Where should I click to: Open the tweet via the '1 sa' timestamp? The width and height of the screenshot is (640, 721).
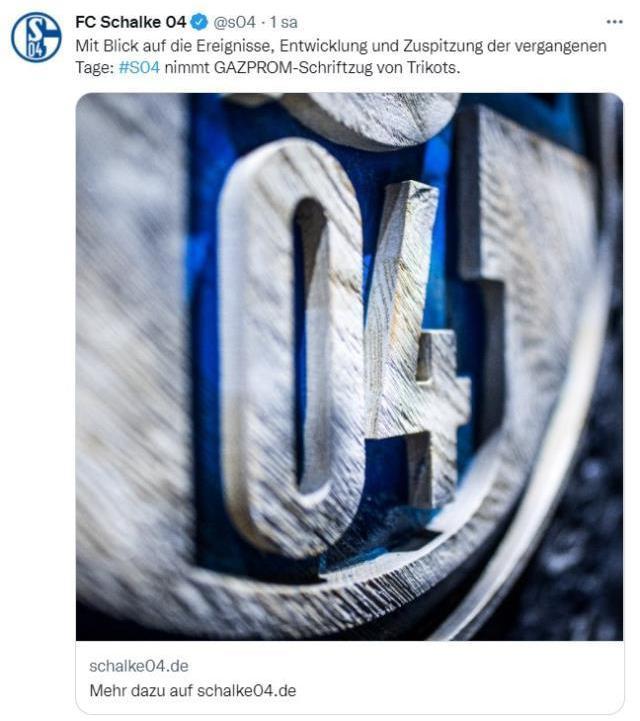point(283,22)
